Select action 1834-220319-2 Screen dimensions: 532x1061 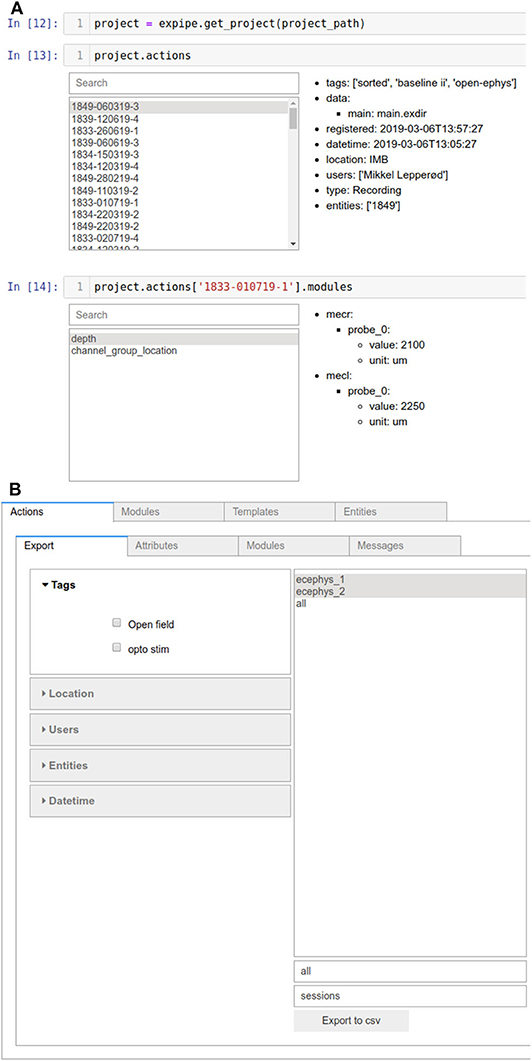[179, 215]
